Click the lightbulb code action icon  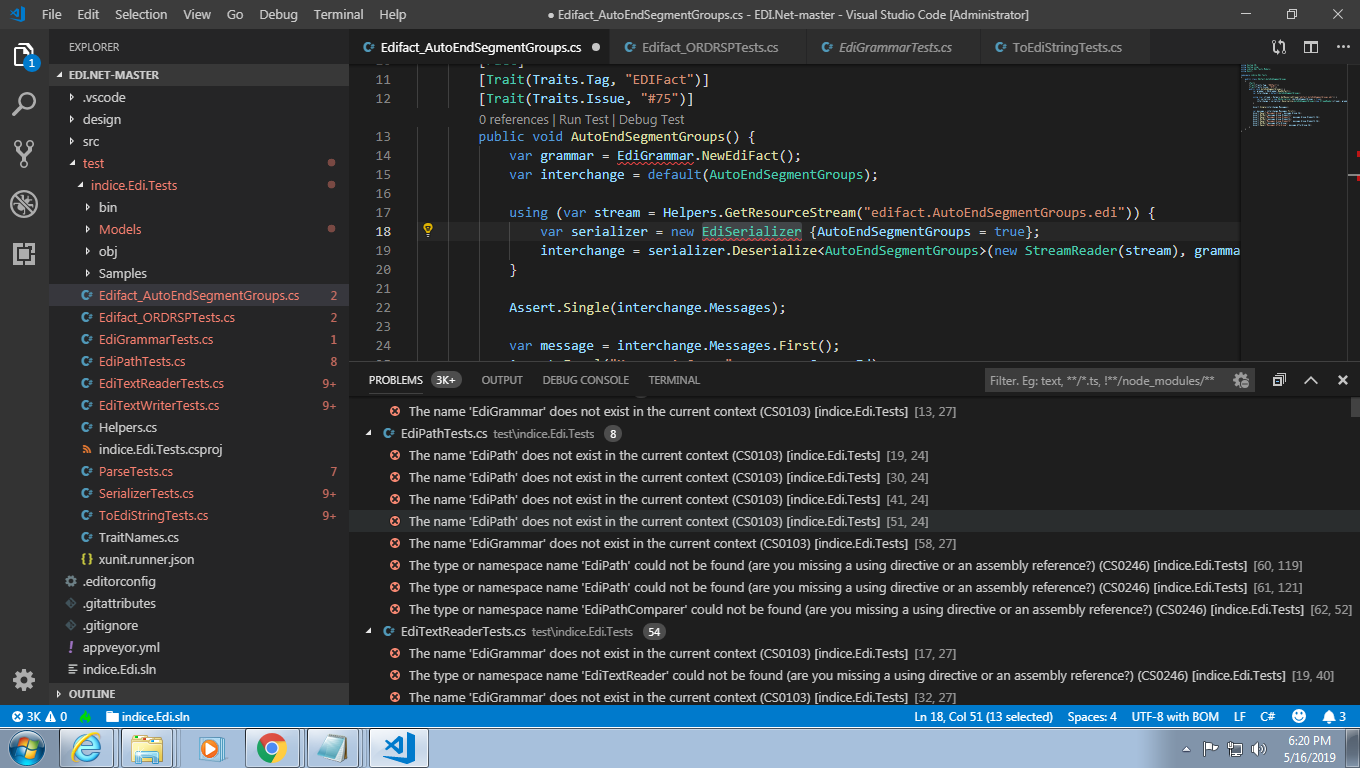pos(428,231)
